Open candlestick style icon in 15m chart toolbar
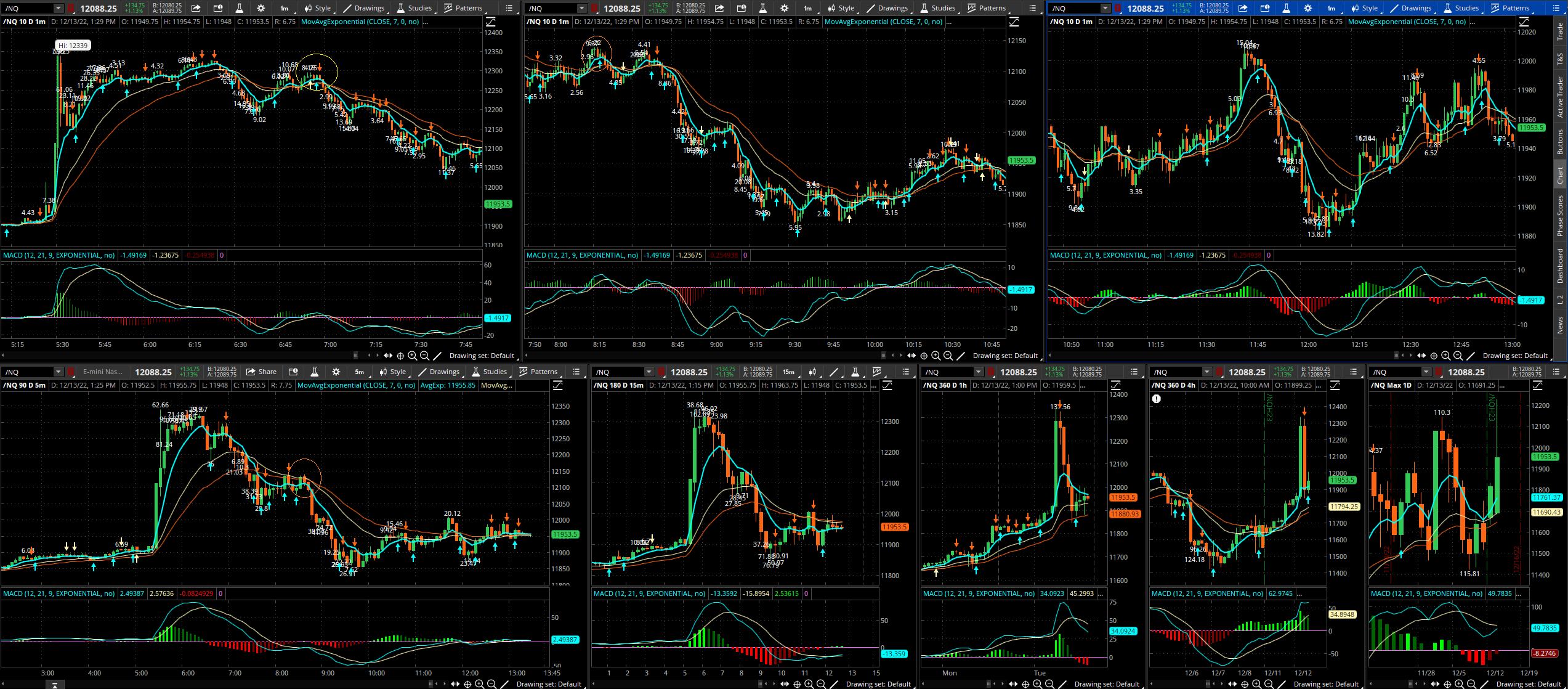1568x689 pixels. pos(812,372)
